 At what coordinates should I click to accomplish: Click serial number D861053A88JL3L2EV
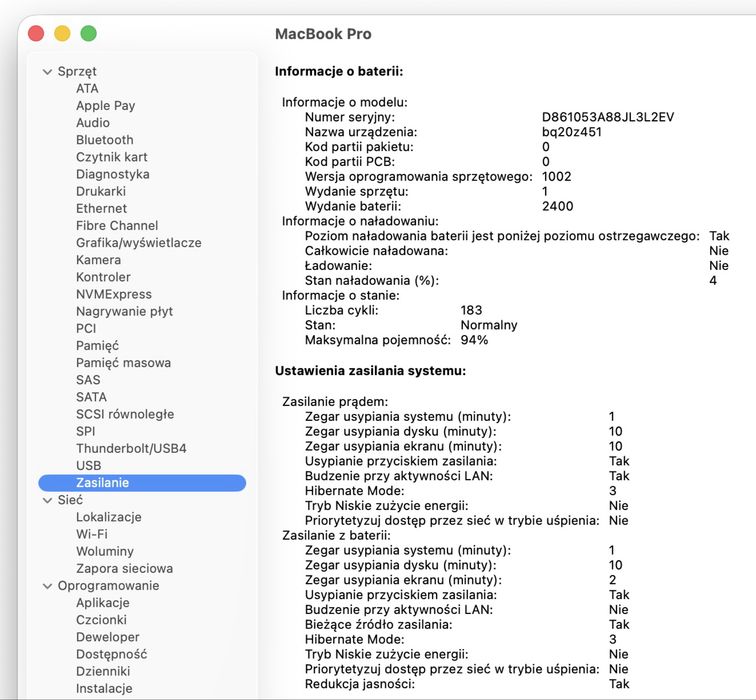click(x=608, y=117)
